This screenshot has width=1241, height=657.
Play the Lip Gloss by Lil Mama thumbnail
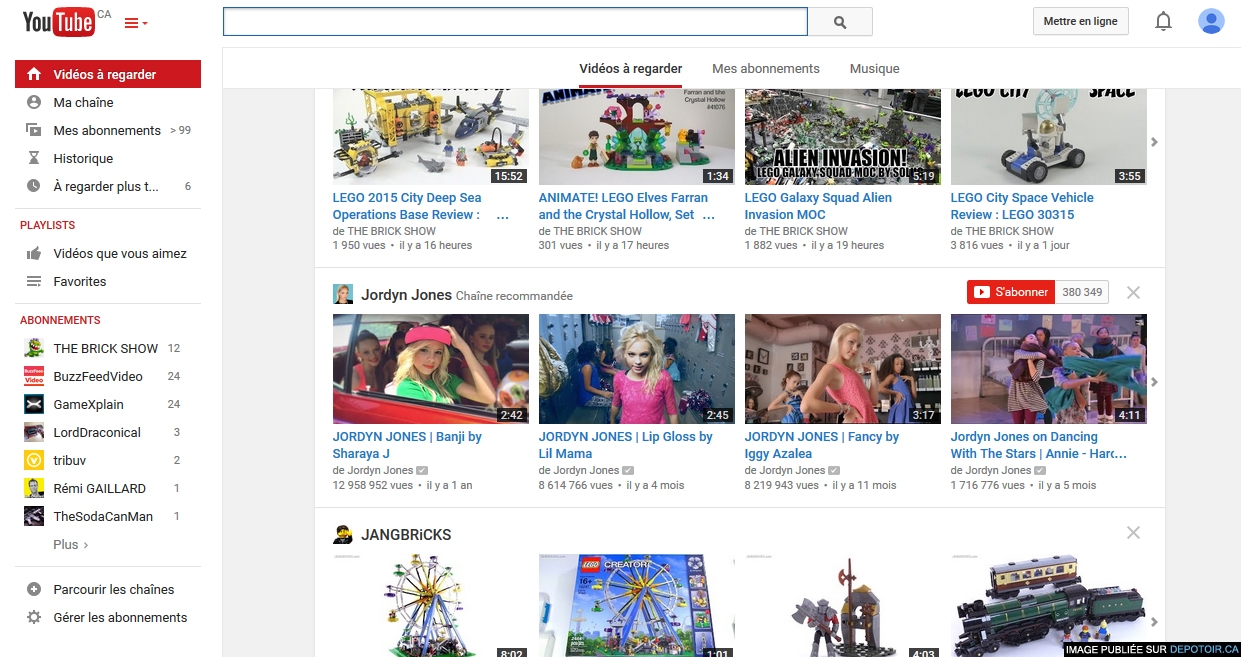(x=637, y=369)
